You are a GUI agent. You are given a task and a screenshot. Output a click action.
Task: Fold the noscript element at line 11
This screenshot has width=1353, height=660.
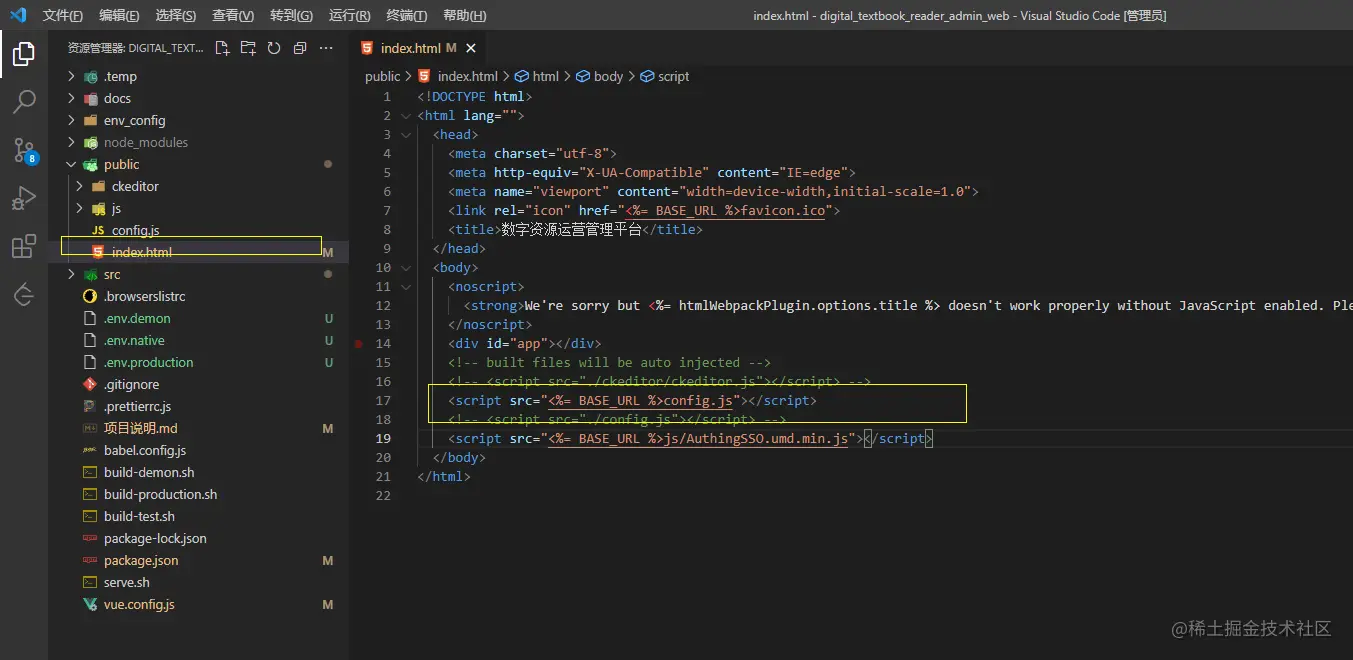coord(405,286)
